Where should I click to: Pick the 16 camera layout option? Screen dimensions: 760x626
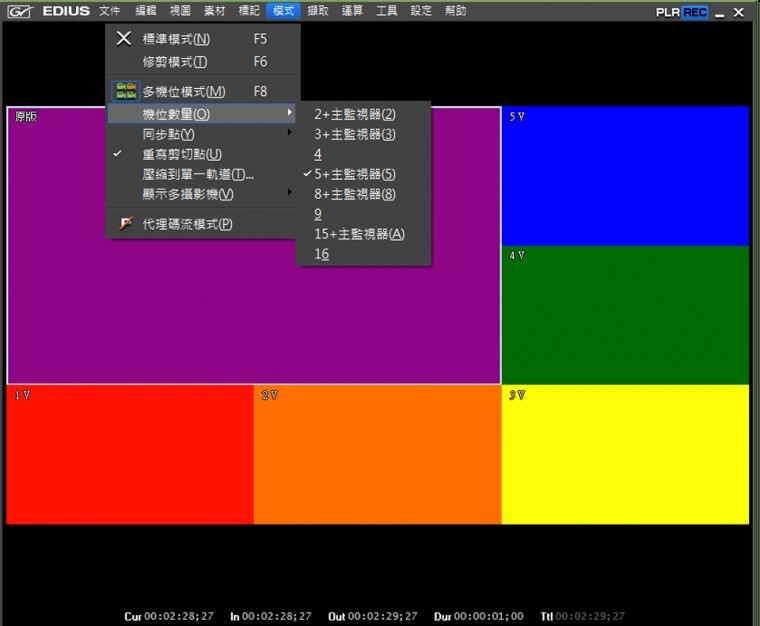click(321, 254)
